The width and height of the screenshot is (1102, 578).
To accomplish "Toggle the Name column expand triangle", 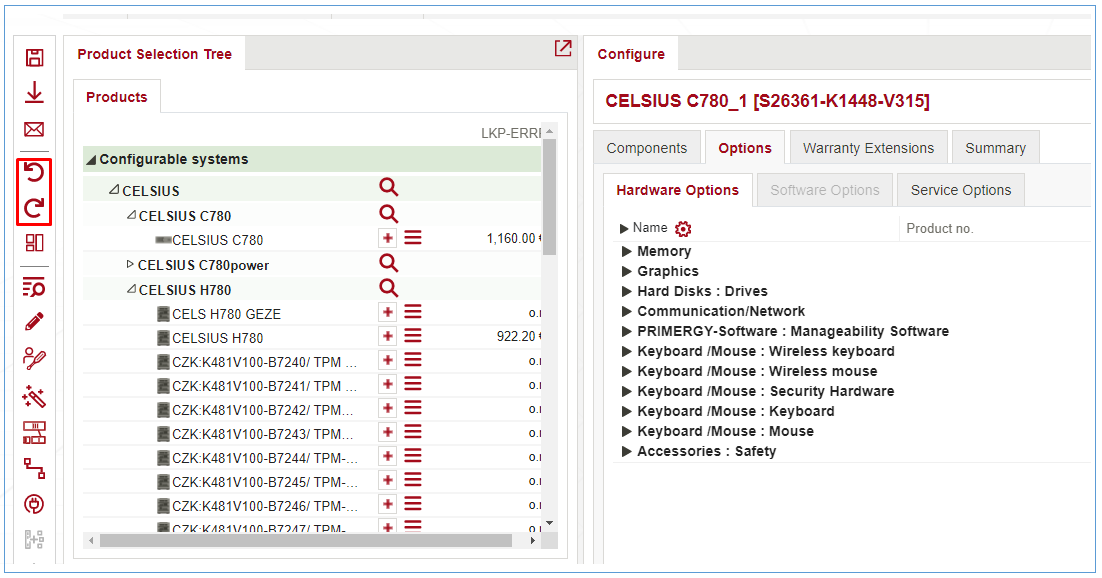I will [624, 229].
